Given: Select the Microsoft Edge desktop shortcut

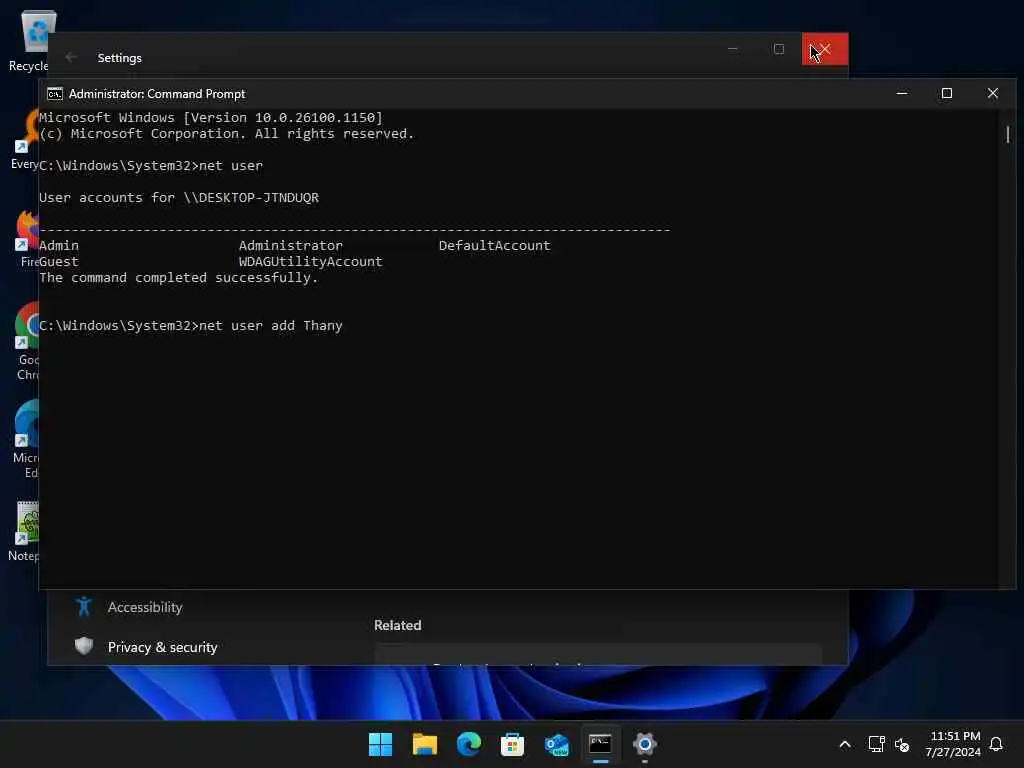Looking at the screenshot, I should point(25,440).
